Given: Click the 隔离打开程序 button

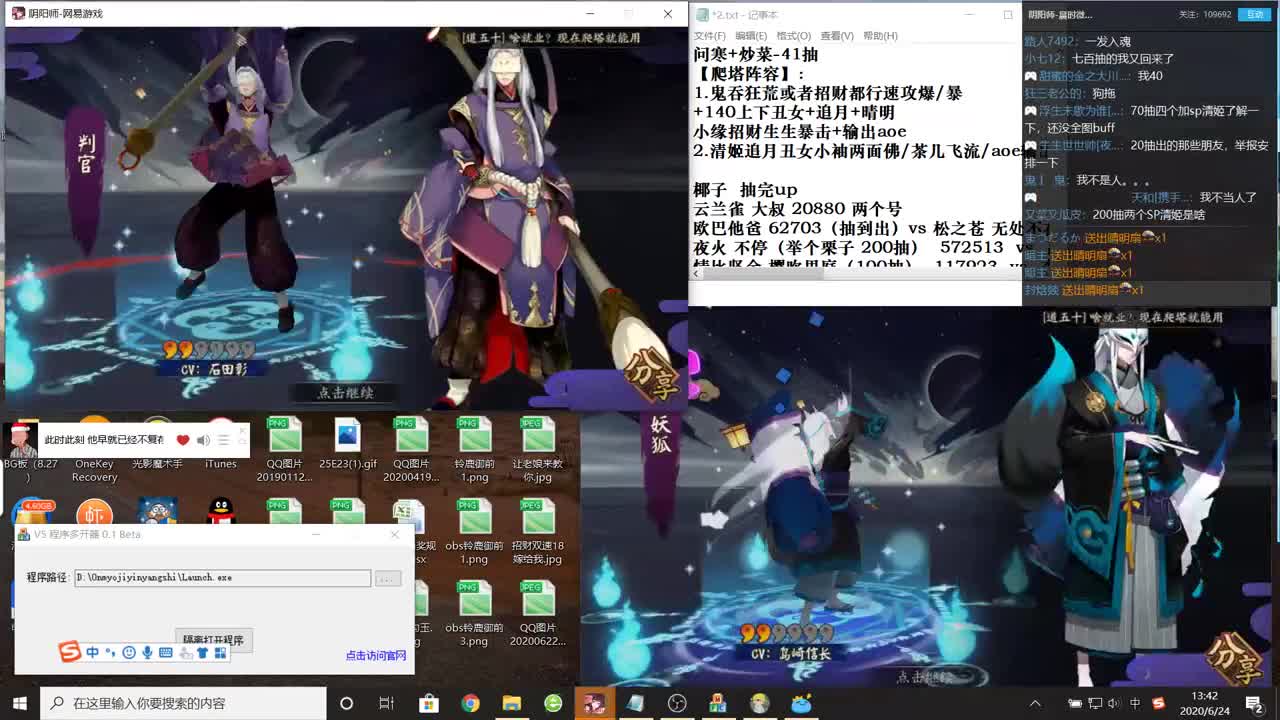Looking at the screenshot, I should pyautogui.click(x=214, y=640).
